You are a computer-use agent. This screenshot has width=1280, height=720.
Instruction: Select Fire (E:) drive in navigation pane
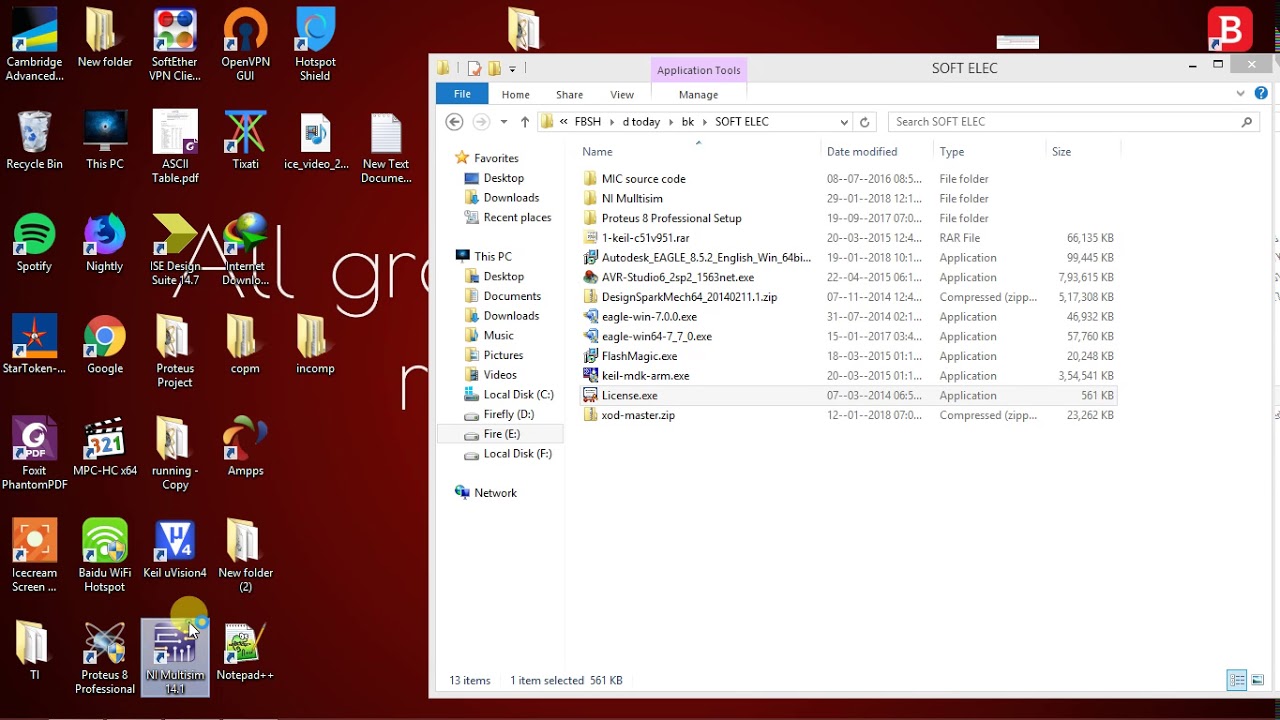point(501,434)
